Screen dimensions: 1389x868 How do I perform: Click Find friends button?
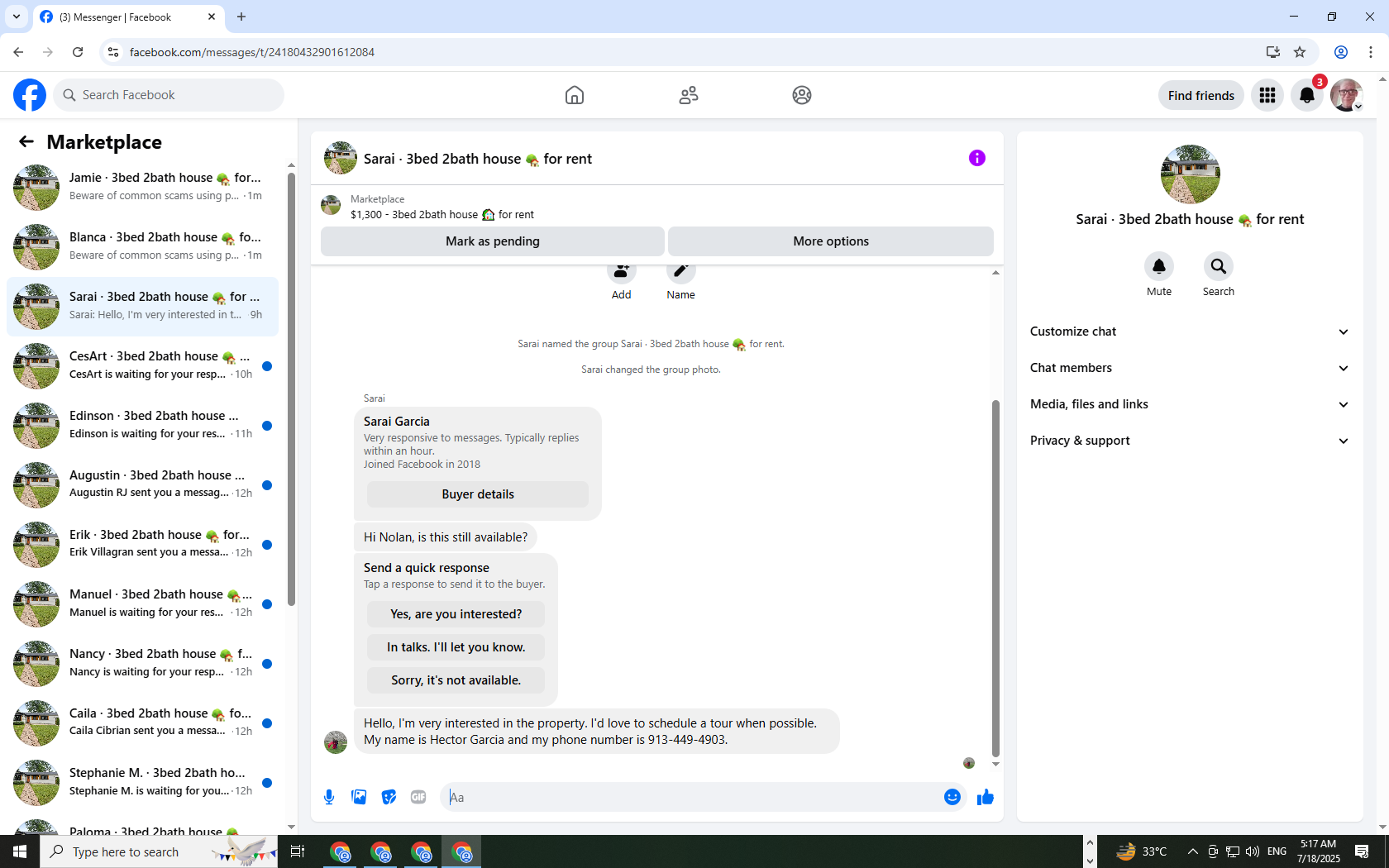[x=1201, y=95]
